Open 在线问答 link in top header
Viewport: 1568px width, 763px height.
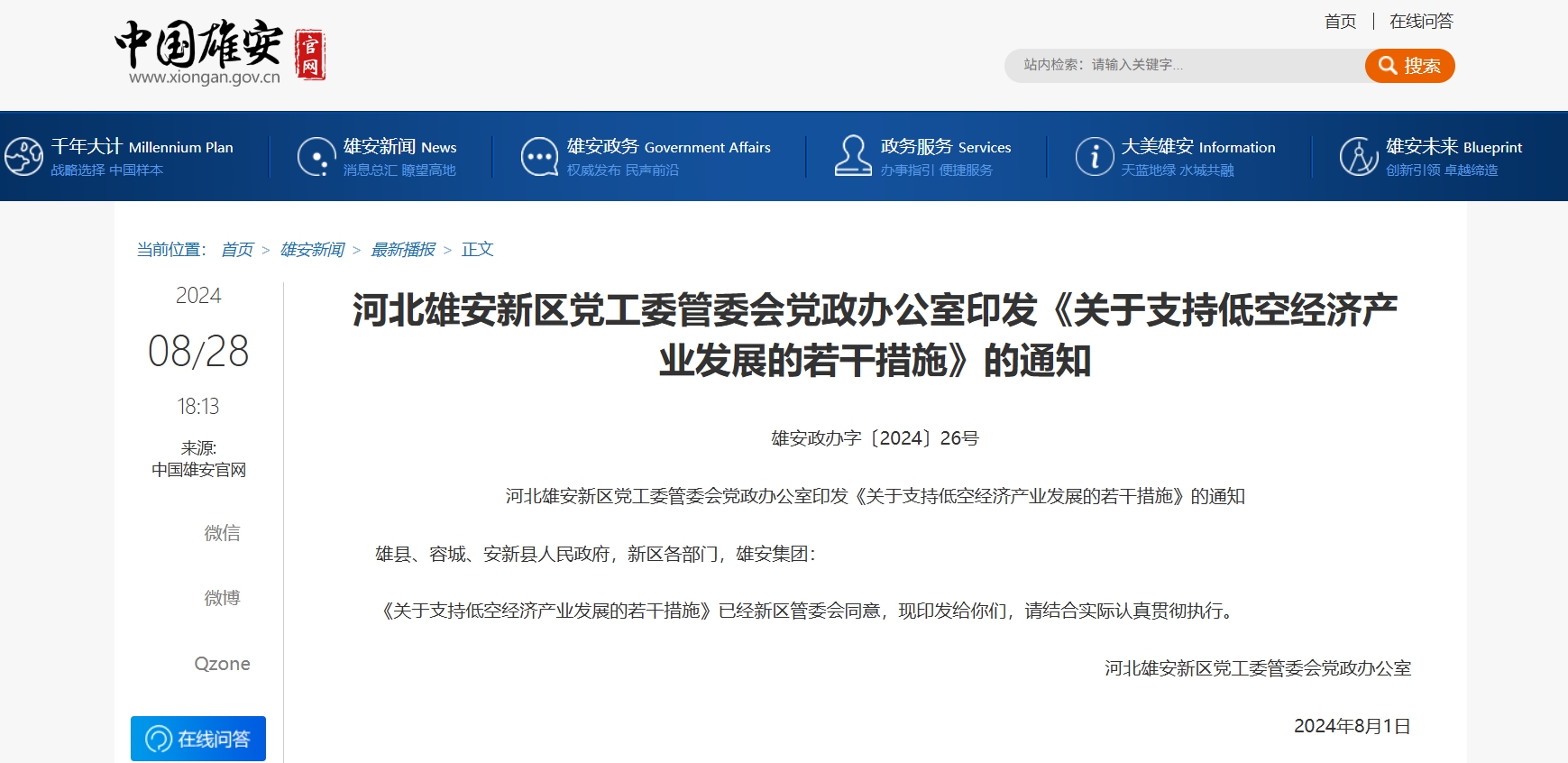[1421, 22]
